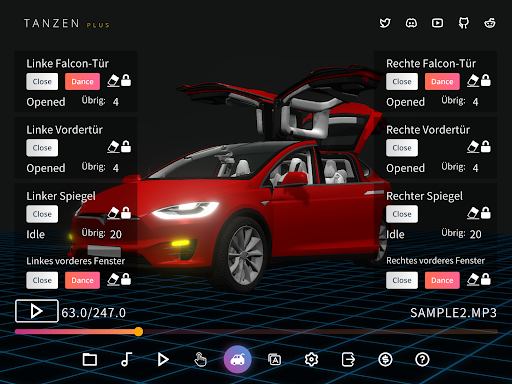Click the export icon in bottom toolbar
Image resolution: width=512 pixels, height=384 pixels.
pyautogui.click(x=348, y=360)
